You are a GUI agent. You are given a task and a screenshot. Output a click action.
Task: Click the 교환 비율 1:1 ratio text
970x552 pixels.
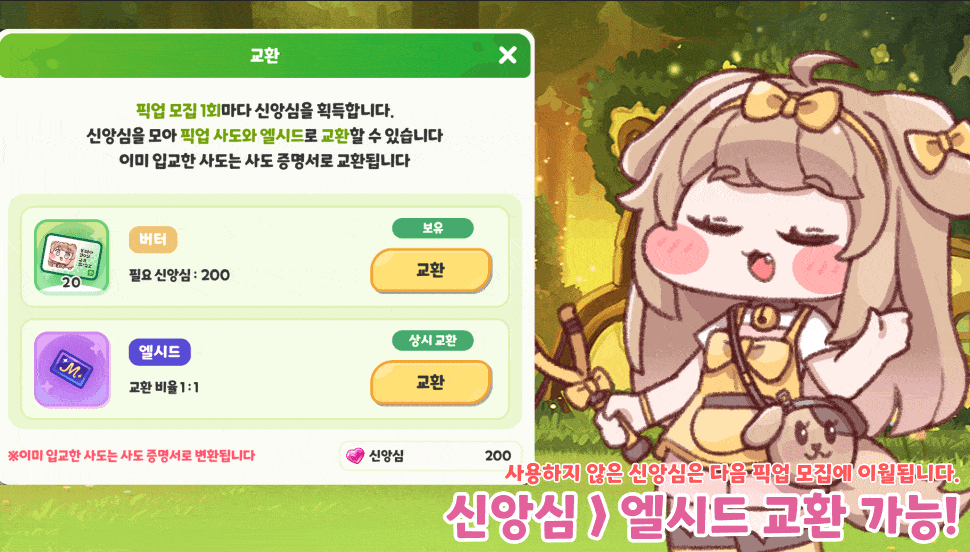point(164,387)
